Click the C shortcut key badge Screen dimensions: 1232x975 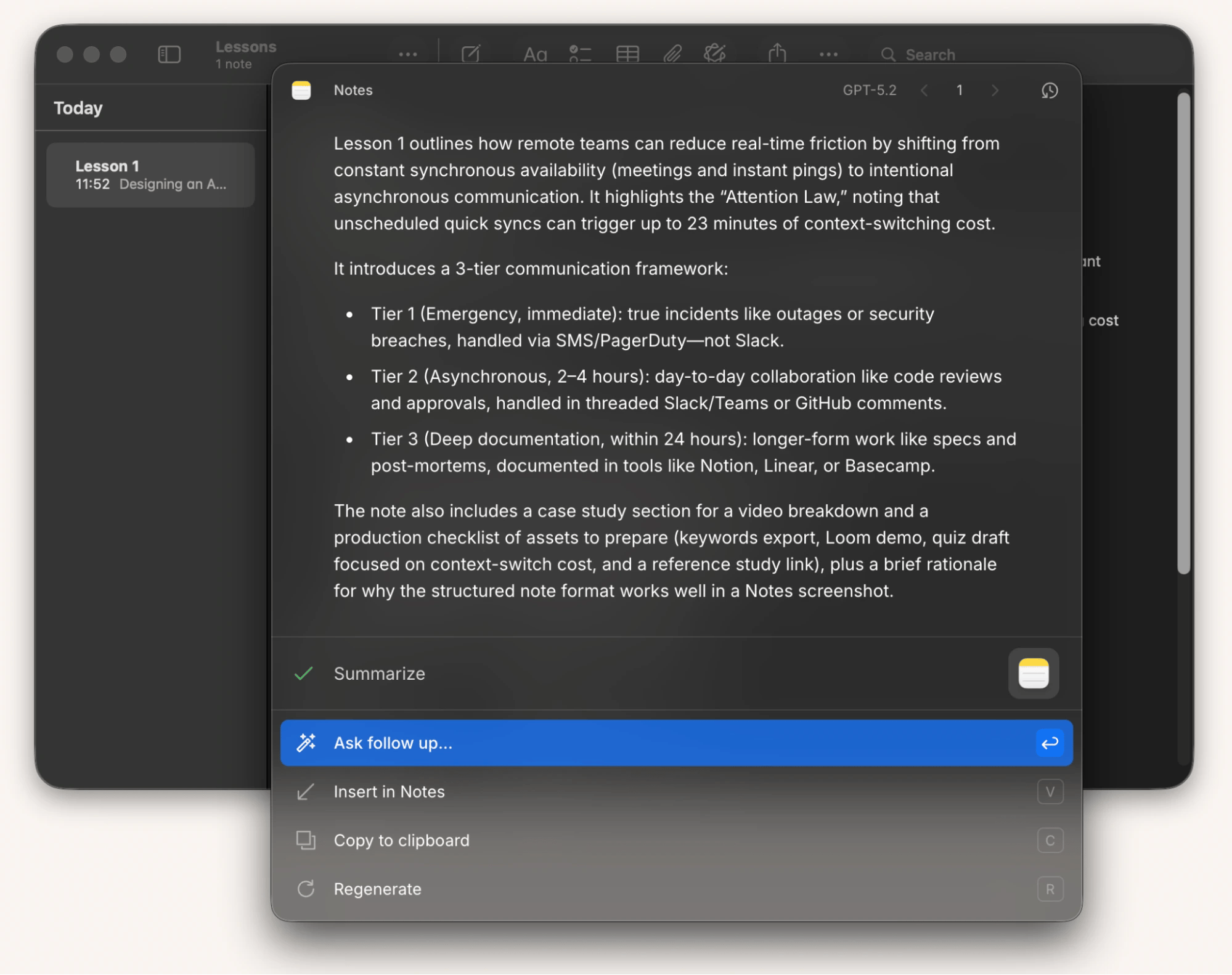(1050, 840)
